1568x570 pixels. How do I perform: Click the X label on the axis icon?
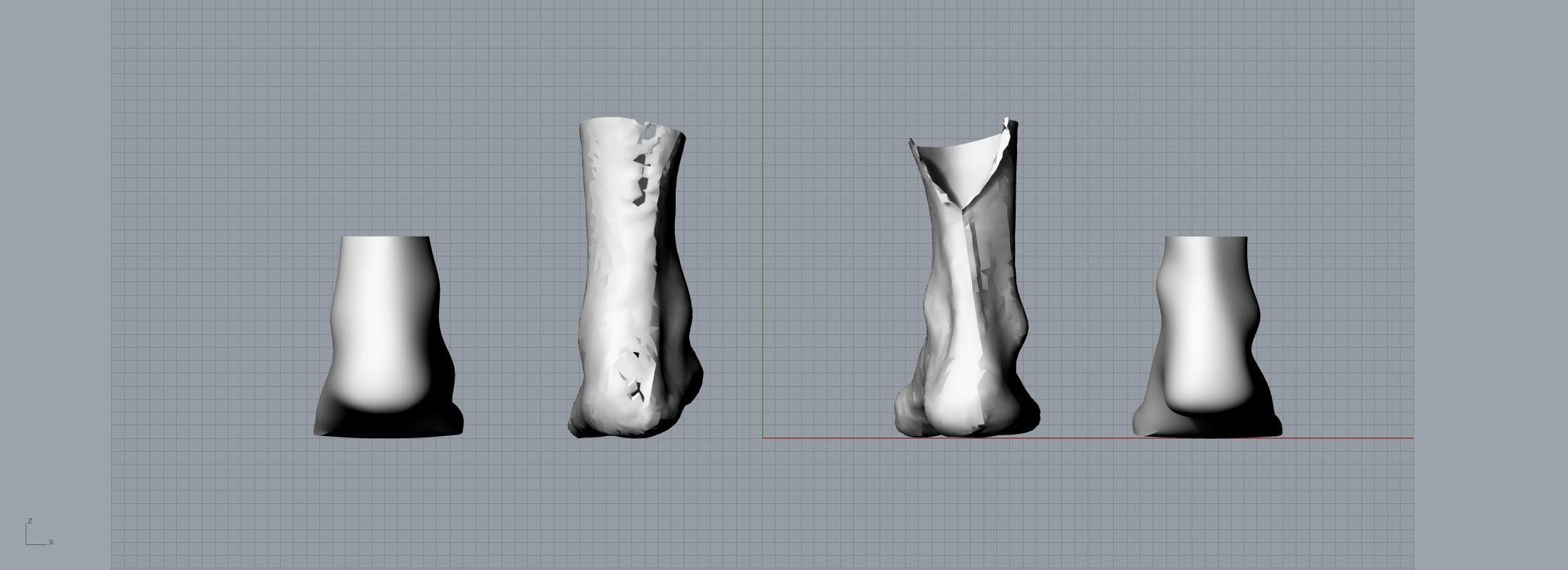(51, 542)
